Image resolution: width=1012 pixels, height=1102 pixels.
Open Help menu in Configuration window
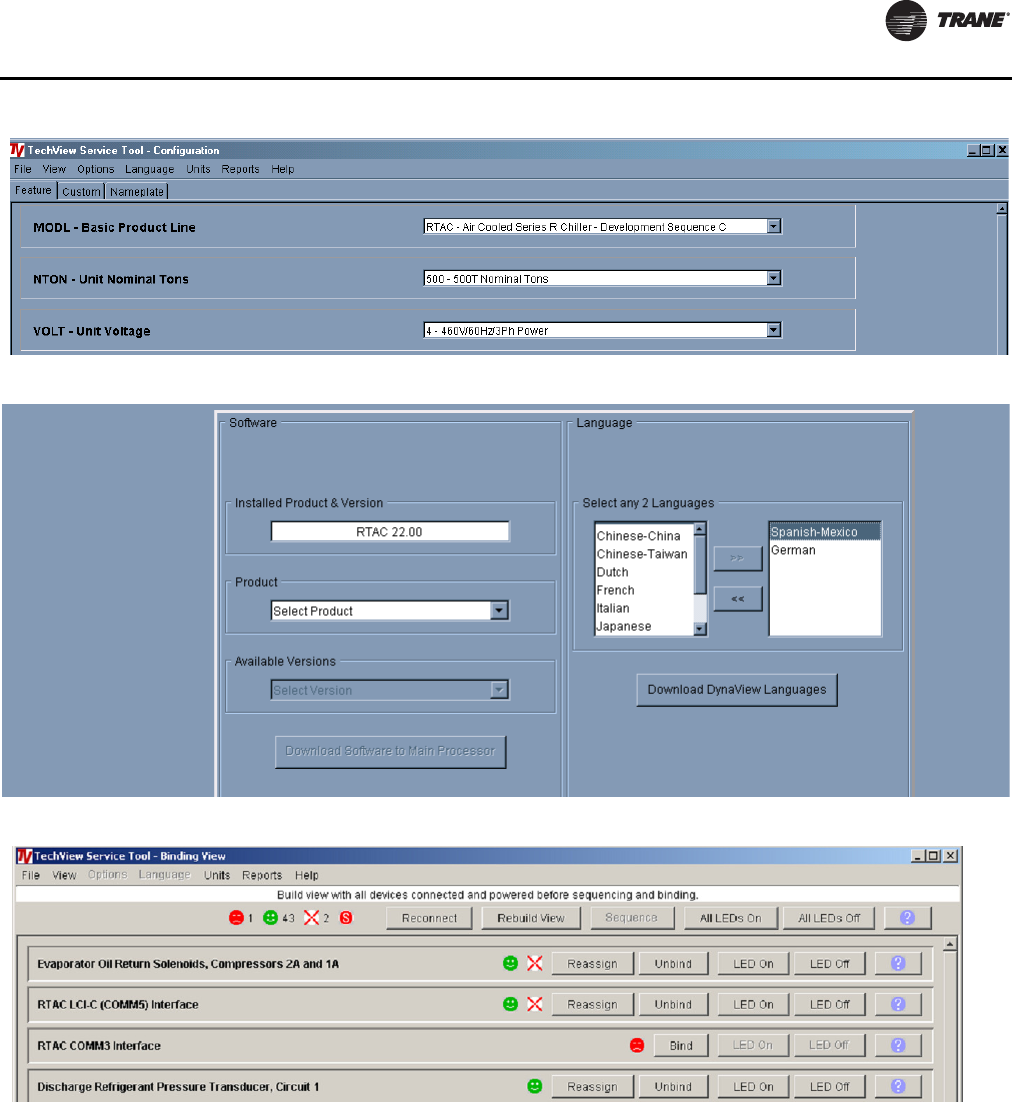click(x=283, y=169)
